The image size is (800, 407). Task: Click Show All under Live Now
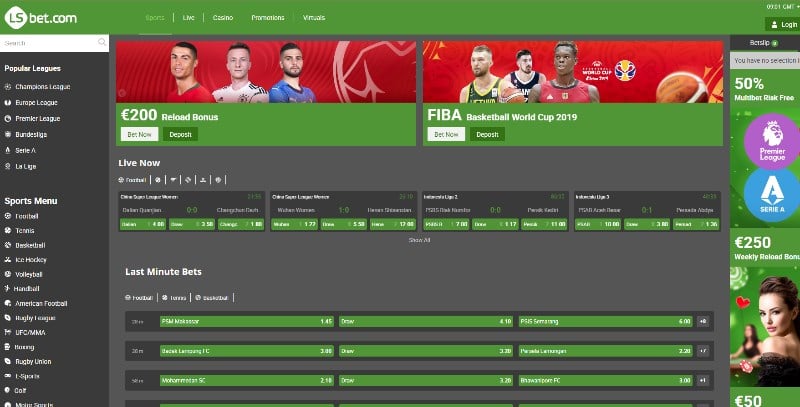pos(419,240)
